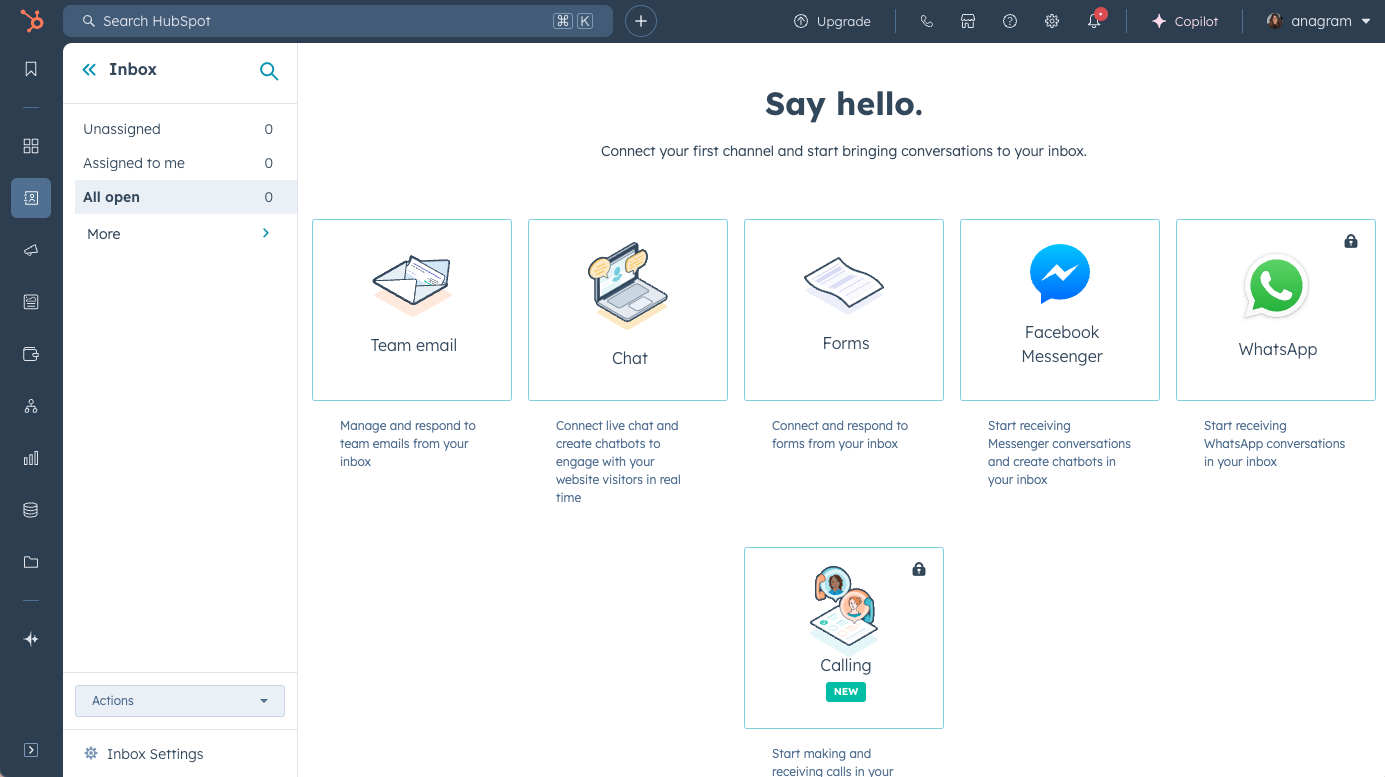Open the Marketing megaphone icon in sidebar
The height and width of the screenshot is (777, 1385).
[31, 250]
